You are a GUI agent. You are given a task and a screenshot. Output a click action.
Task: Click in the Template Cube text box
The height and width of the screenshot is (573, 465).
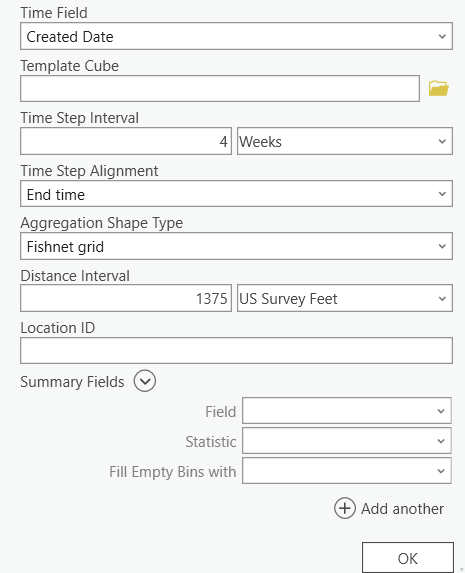[220, 88]
